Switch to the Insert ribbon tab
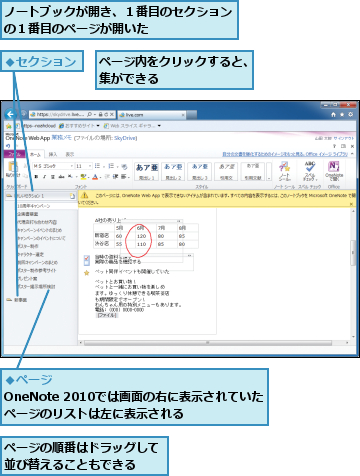 click(53, 154)
